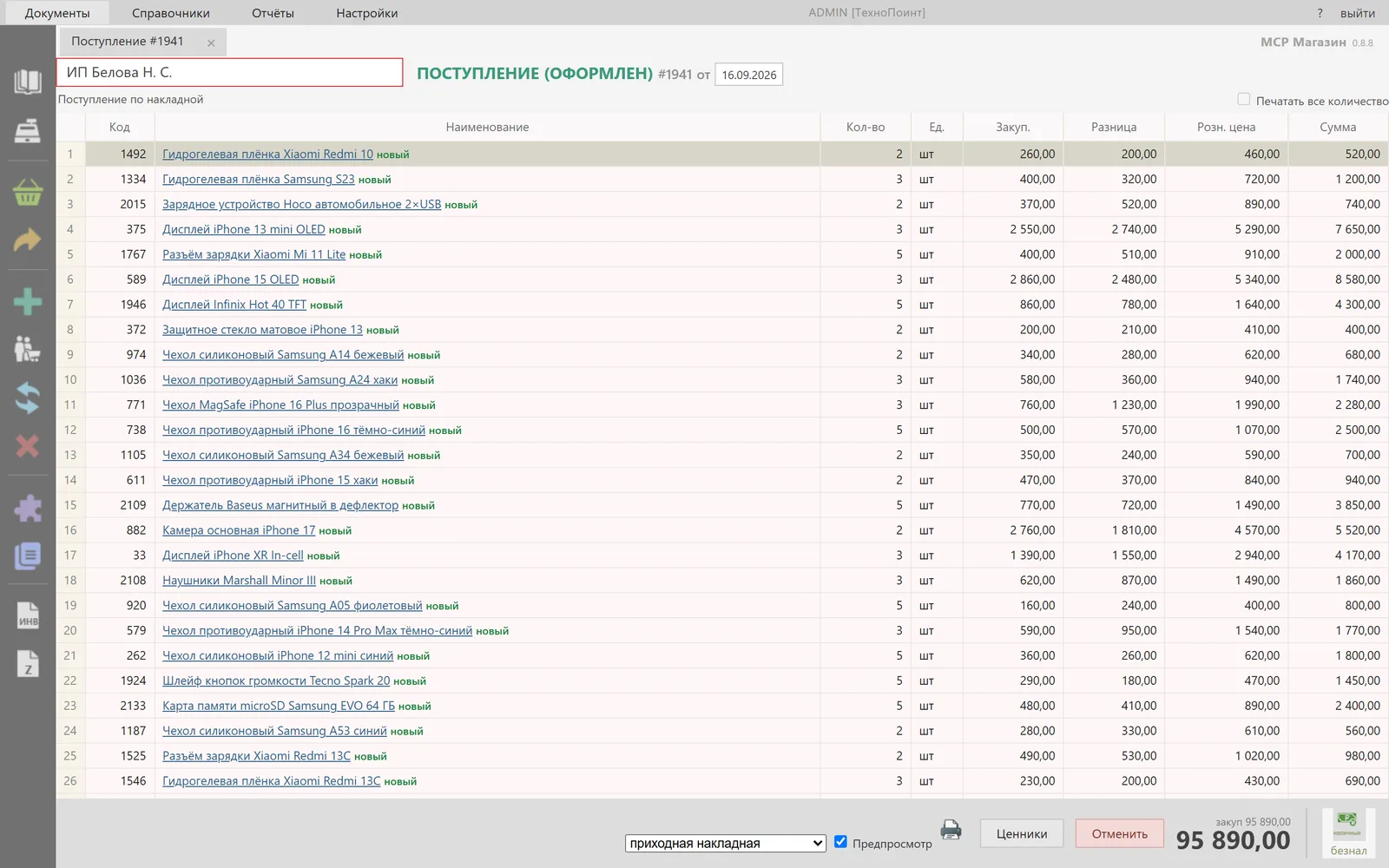Screen dimensions: 1389x868
Task: Click the cash register sidebar icon
Action: (x=28, y=131)
